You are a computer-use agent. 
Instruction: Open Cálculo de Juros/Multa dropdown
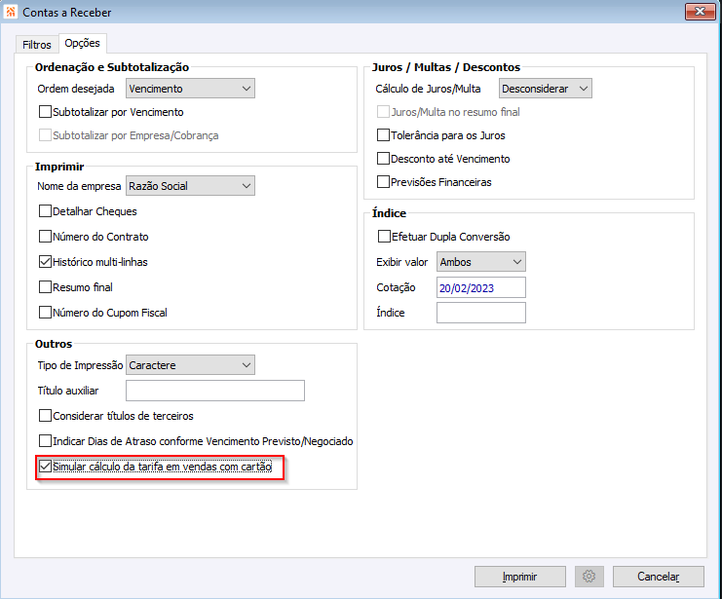(546, 89)
